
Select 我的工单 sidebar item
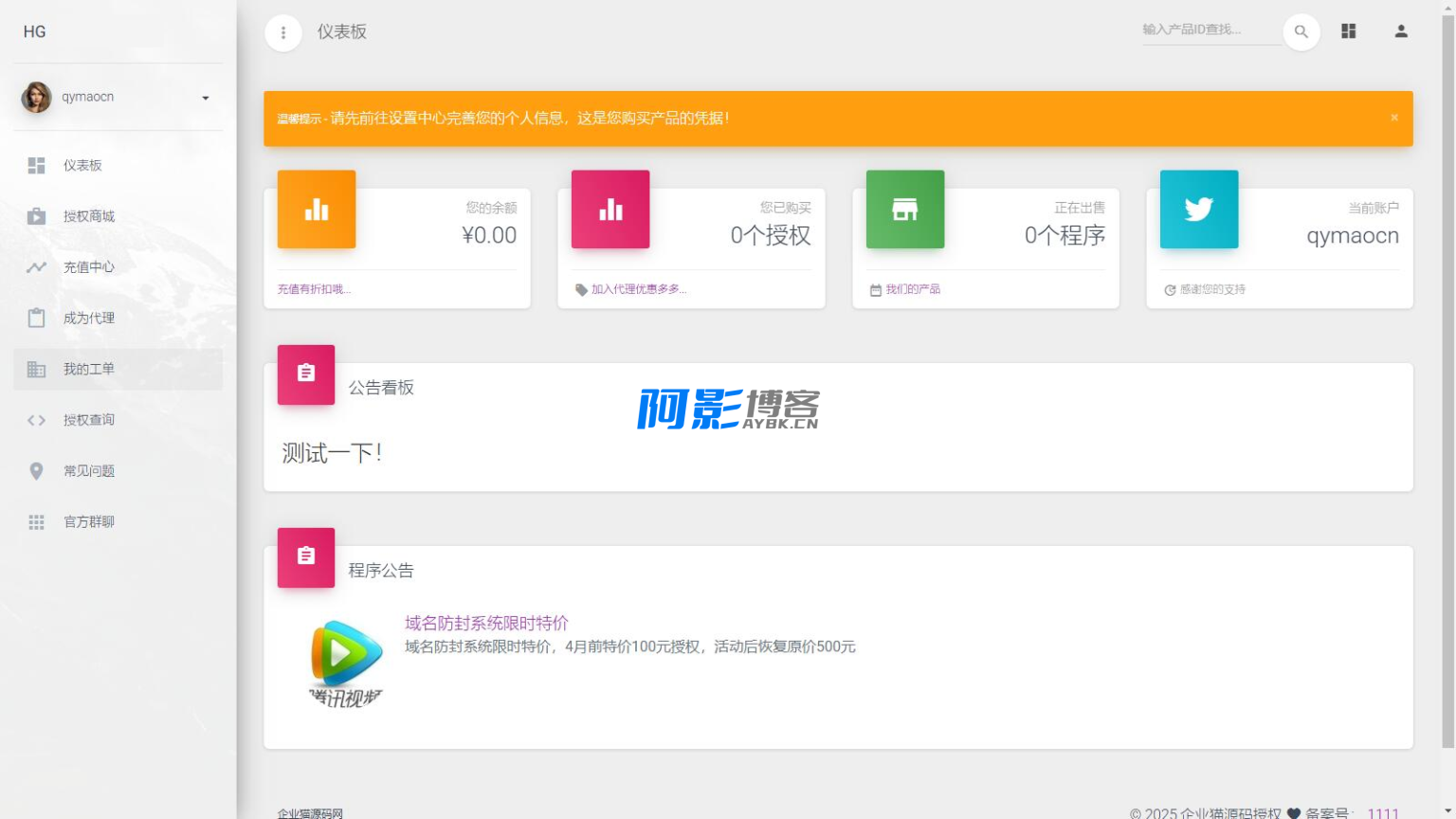(x=88, y=369)
